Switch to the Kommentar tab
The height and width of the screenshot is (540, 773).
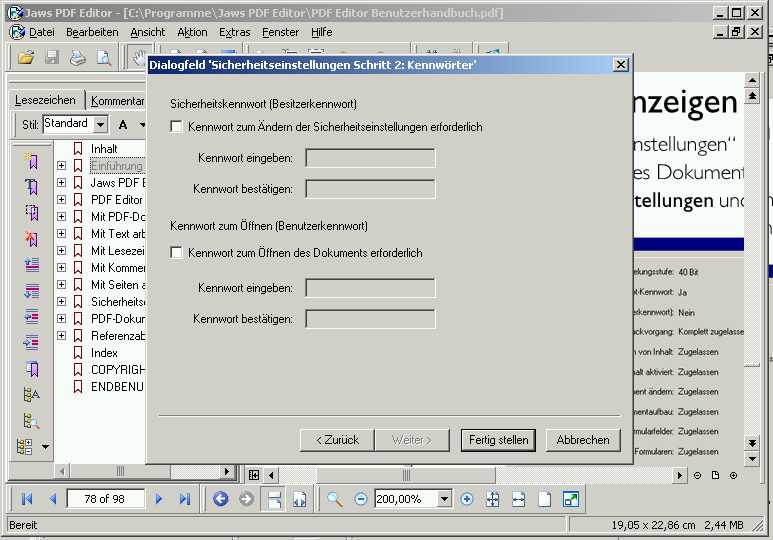pos(117,101)
